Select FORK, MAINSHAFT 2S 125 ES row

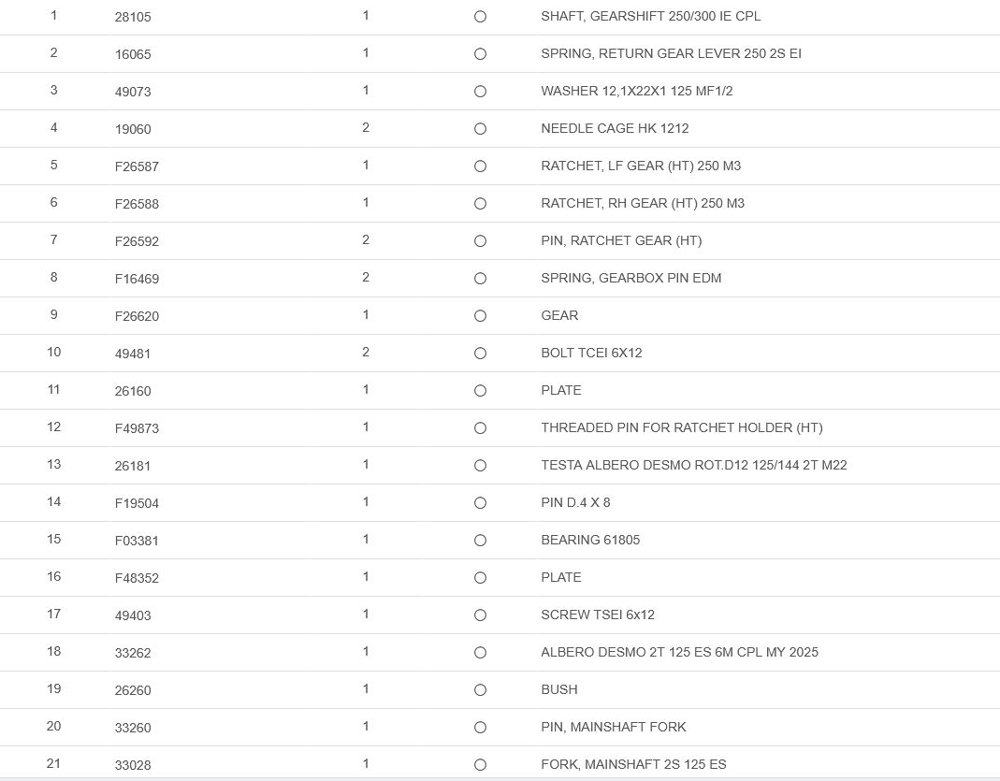(x=633, y=765)
